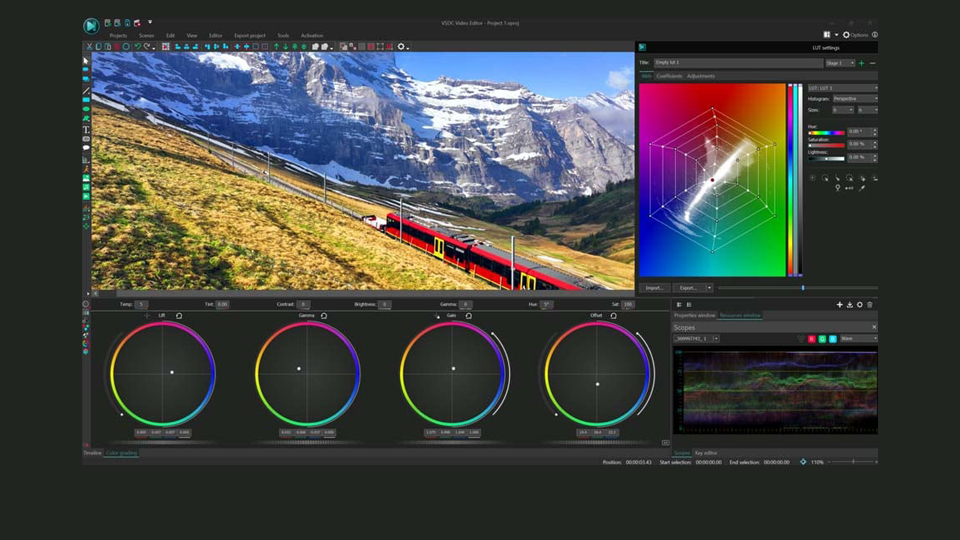Screen dimensions: 960x540
Task: Select the arrow cursor tool in left sidebar
Action: click(86, 61)
